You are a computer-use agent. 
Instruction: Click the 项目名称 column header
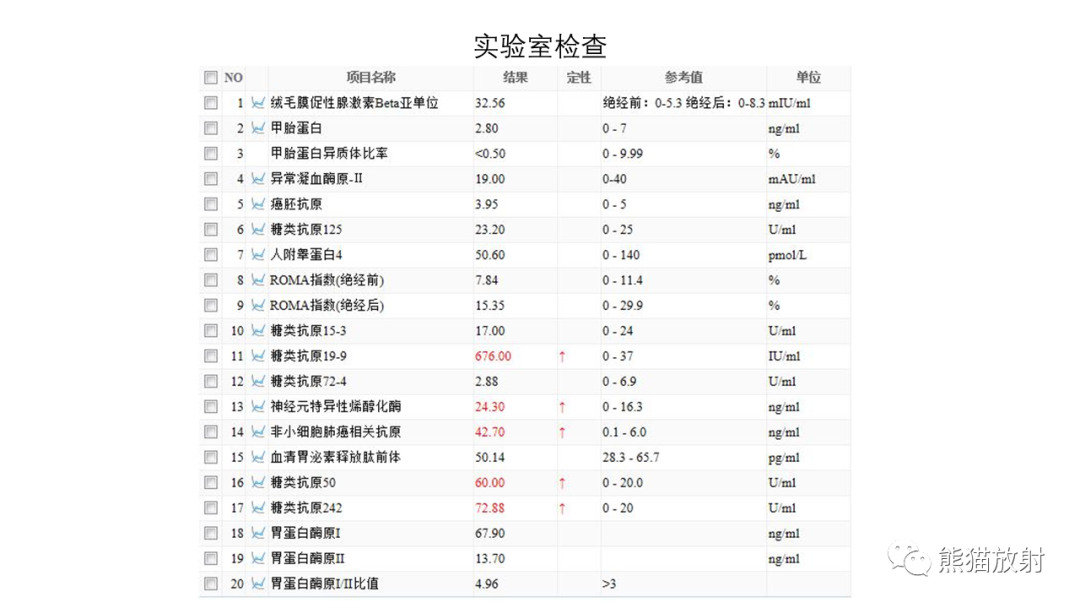(371, 77)
